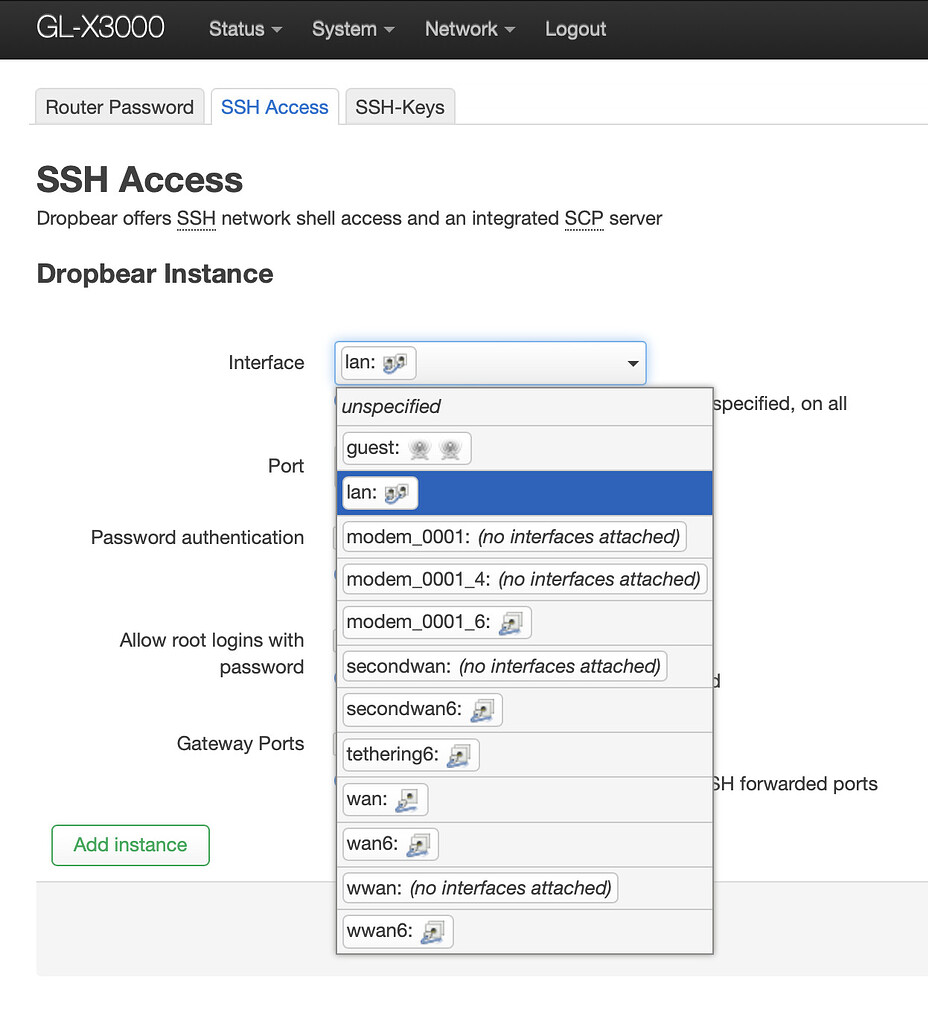The height and width of the screenshot is (1024, 928).
Task: Click the ethernet icon beside tethering6
Action: pyautogui.click(x=459, y=755)
